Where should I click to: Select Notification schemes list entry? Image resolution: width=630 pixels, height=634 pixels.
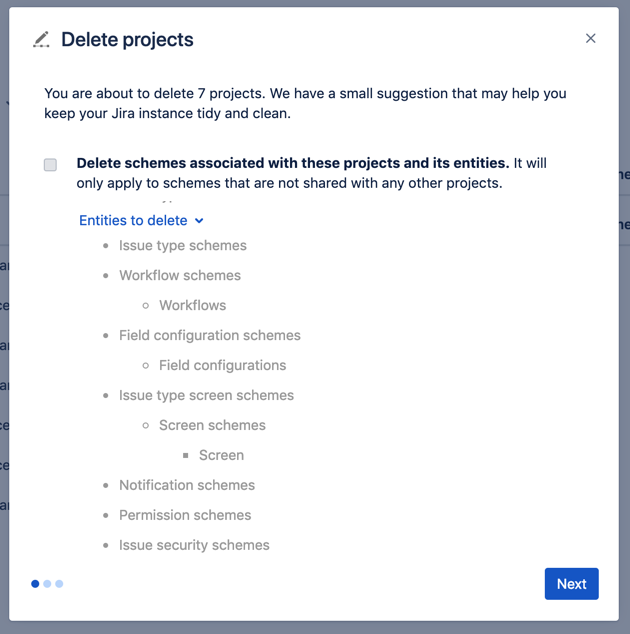click(x=187, y=485)
